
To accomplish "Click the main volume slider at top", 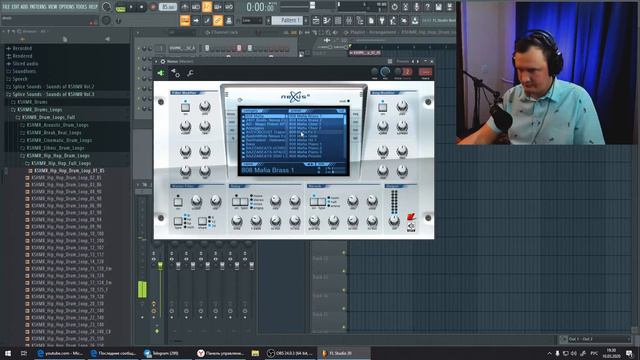I will [313, 5].
